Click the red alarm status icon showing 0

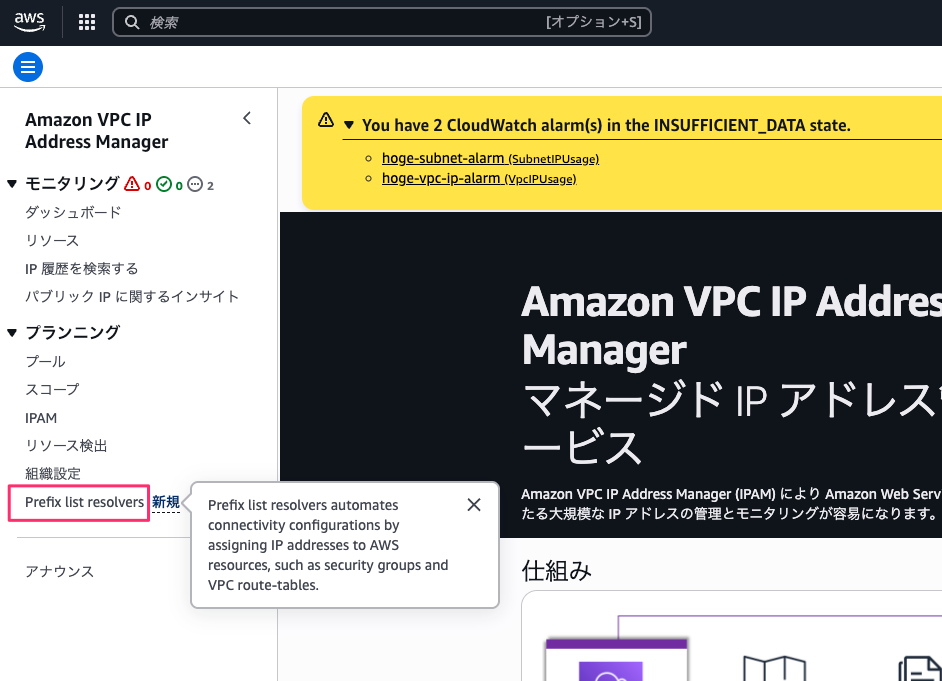(x=132, y=184)
